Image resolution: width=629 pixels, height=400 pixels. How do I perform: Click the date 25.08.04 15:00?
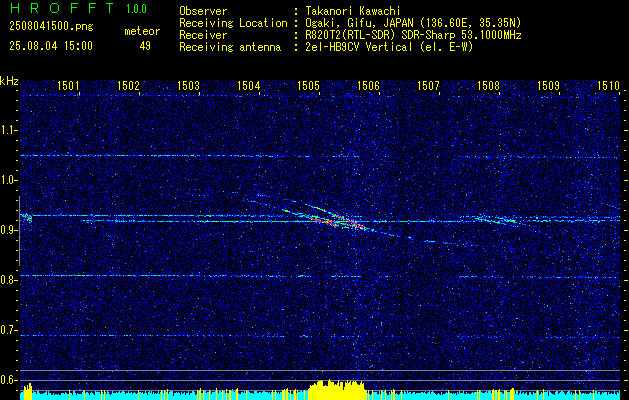click(x=51, y=45)
